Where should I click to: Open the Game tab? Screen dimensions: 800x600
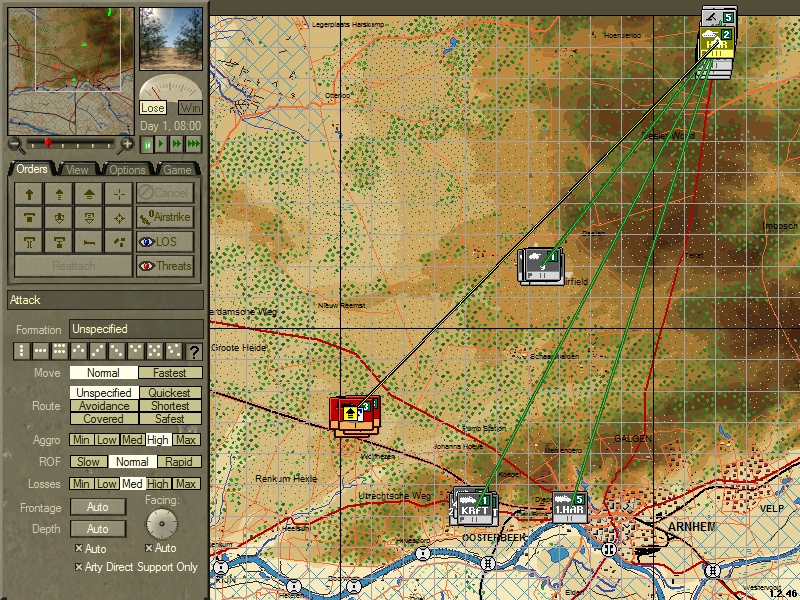pos(178,169)
